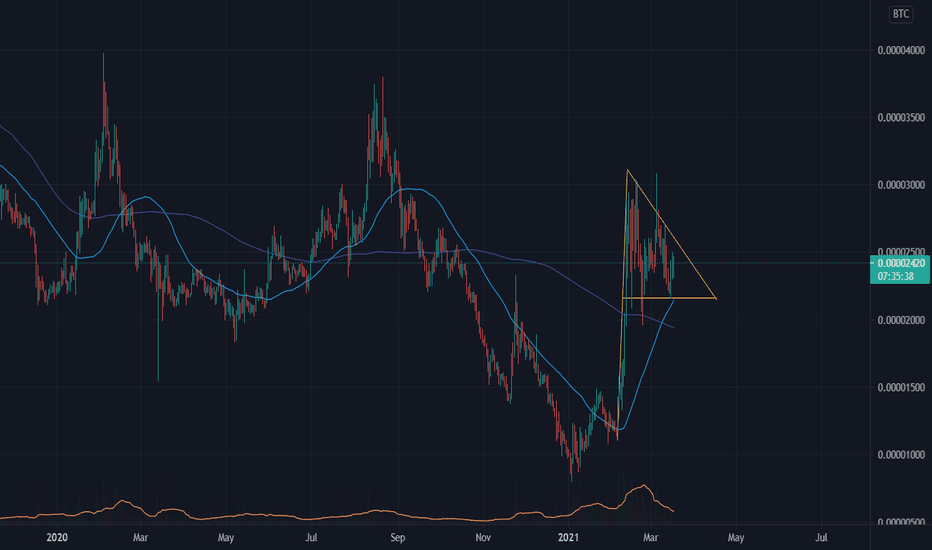Viewport: 932px width, 550px height.
Task: Select the orange triangle pattern apex
Action: pos(716,298)
